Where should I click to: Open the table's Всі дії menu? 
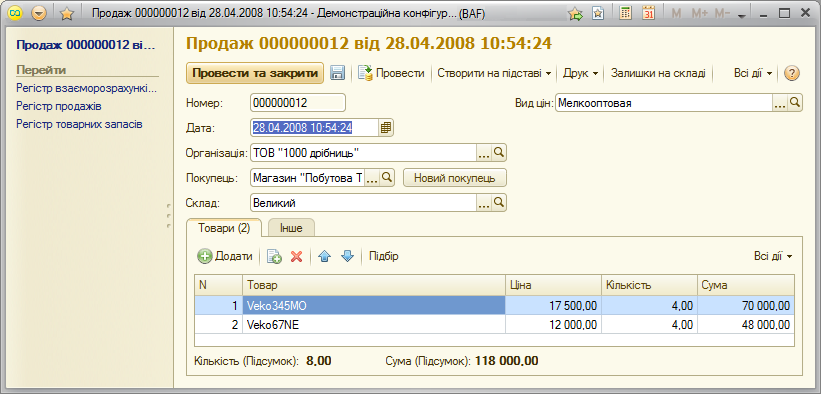(773, 256)
